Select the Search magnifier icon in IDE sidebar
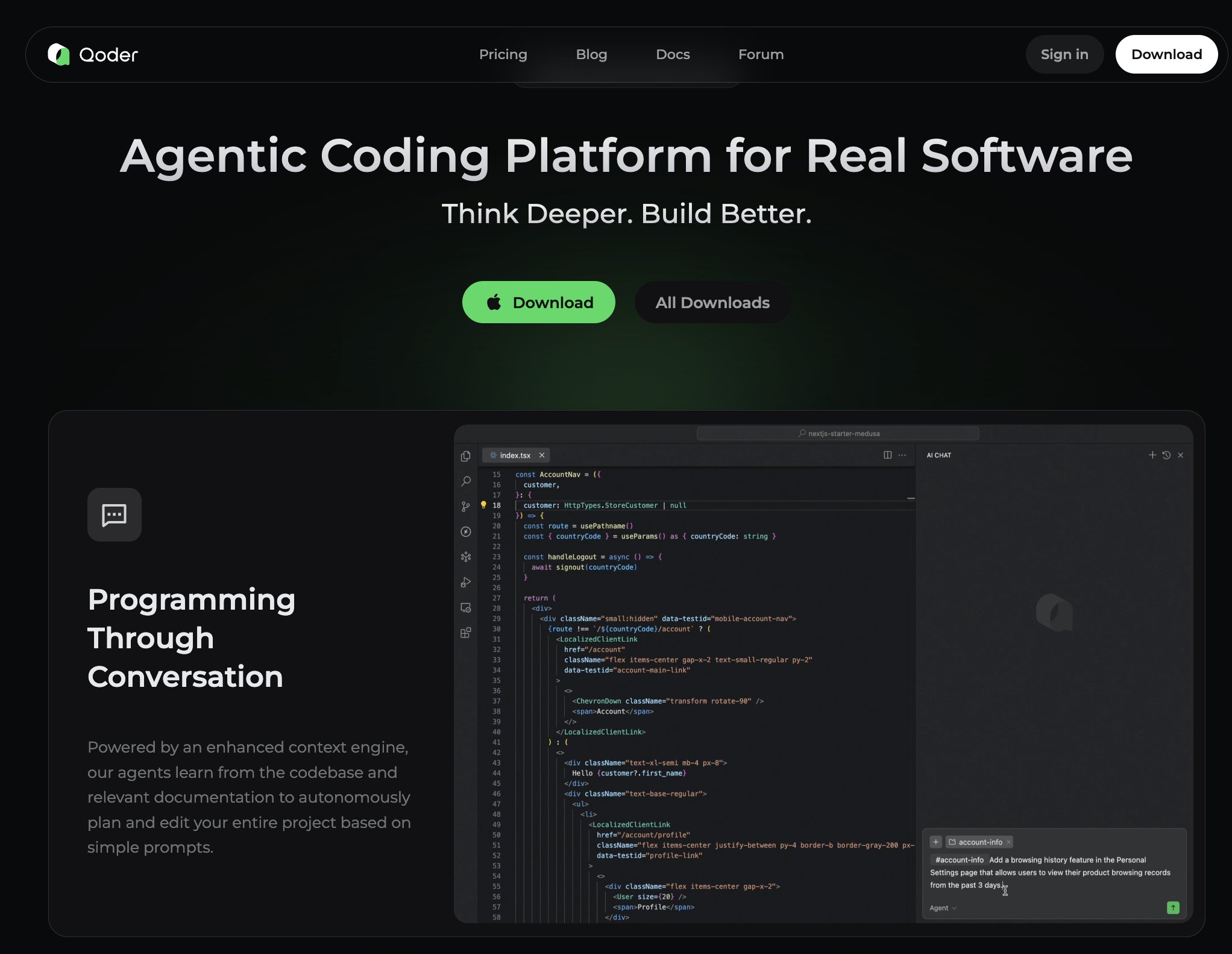This screenshot has width=1232, height=954. pyautogui.click(x=465, y=481)
